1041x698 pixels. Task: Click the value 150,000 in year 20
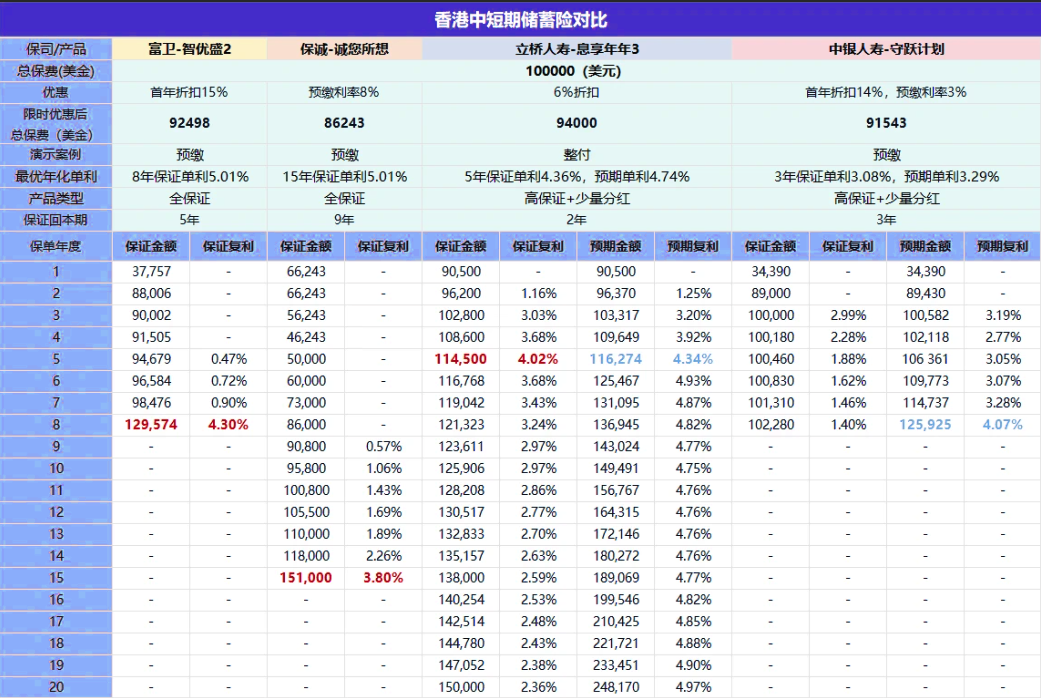tap(461, 687)
